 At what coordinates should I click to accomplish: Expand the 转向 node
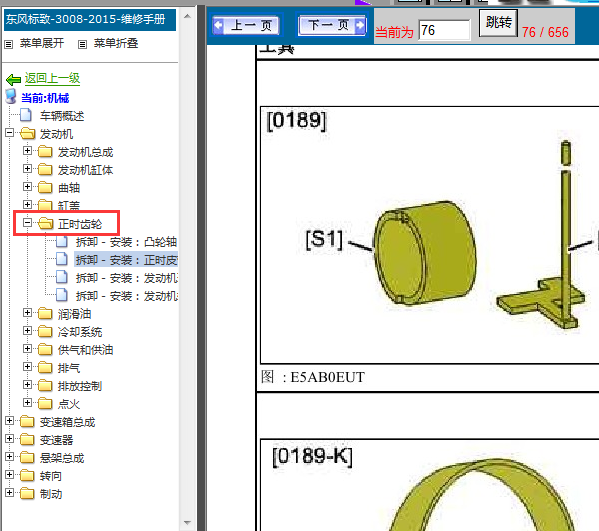tap(9, 475)
